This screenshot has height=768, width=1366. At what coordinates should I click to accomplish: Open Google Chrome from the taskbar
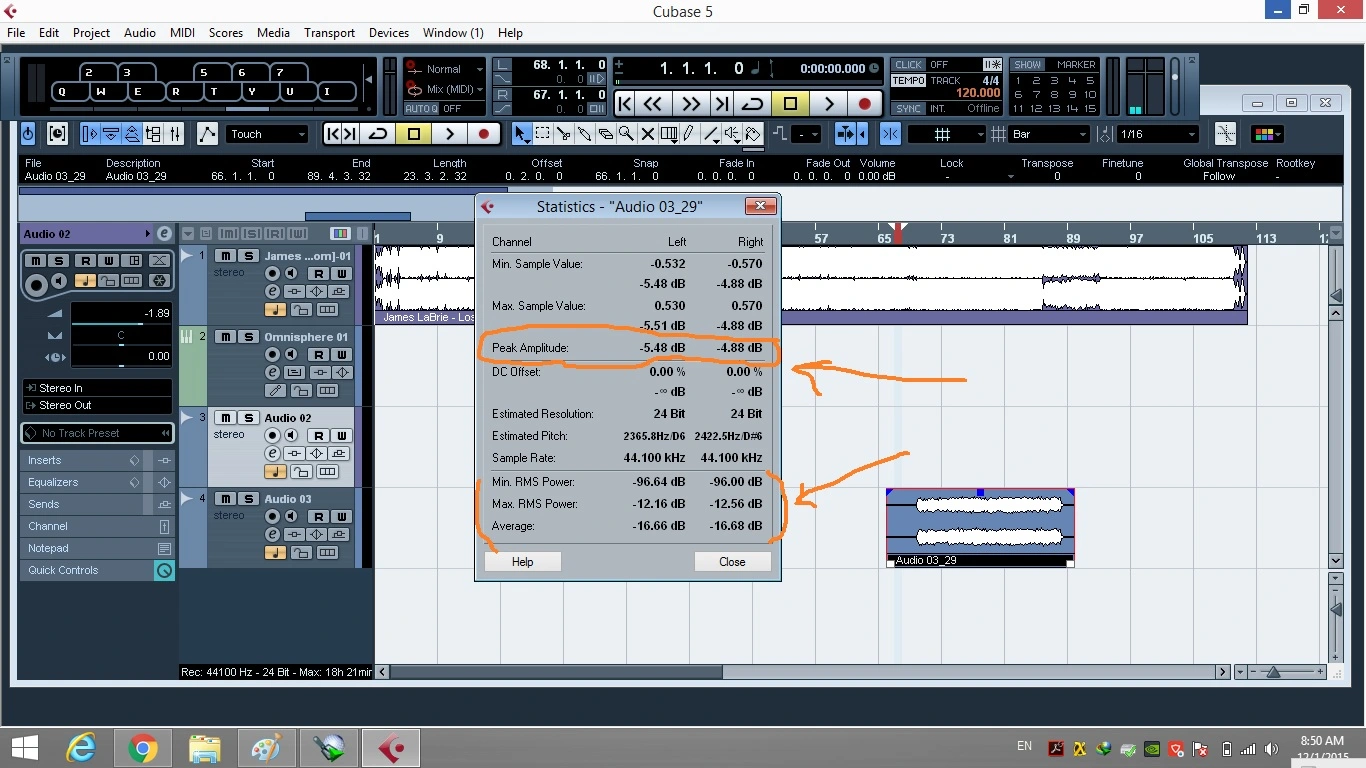[x=143, y=747]
